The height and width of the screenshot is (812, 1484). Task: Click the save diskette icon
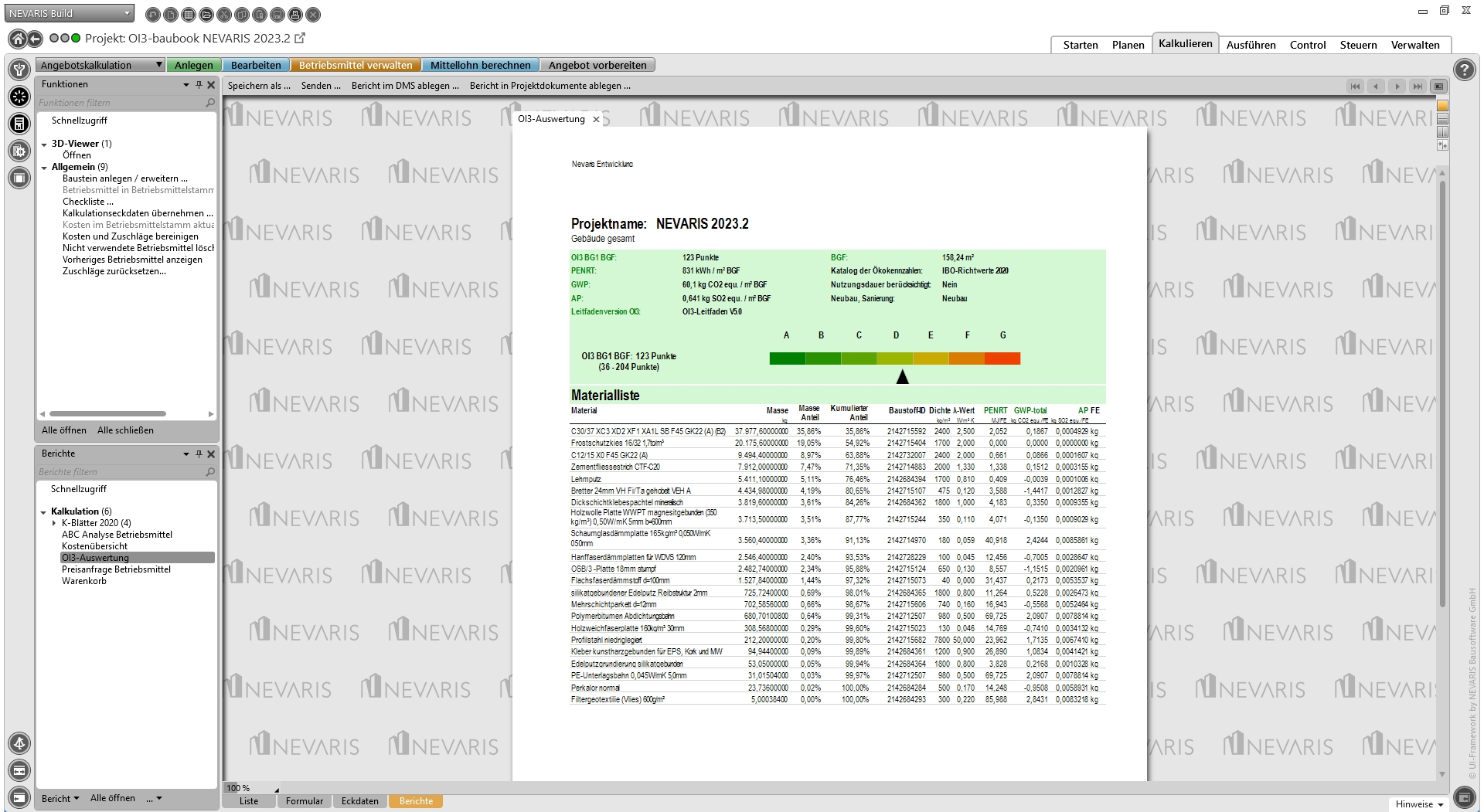277,15
